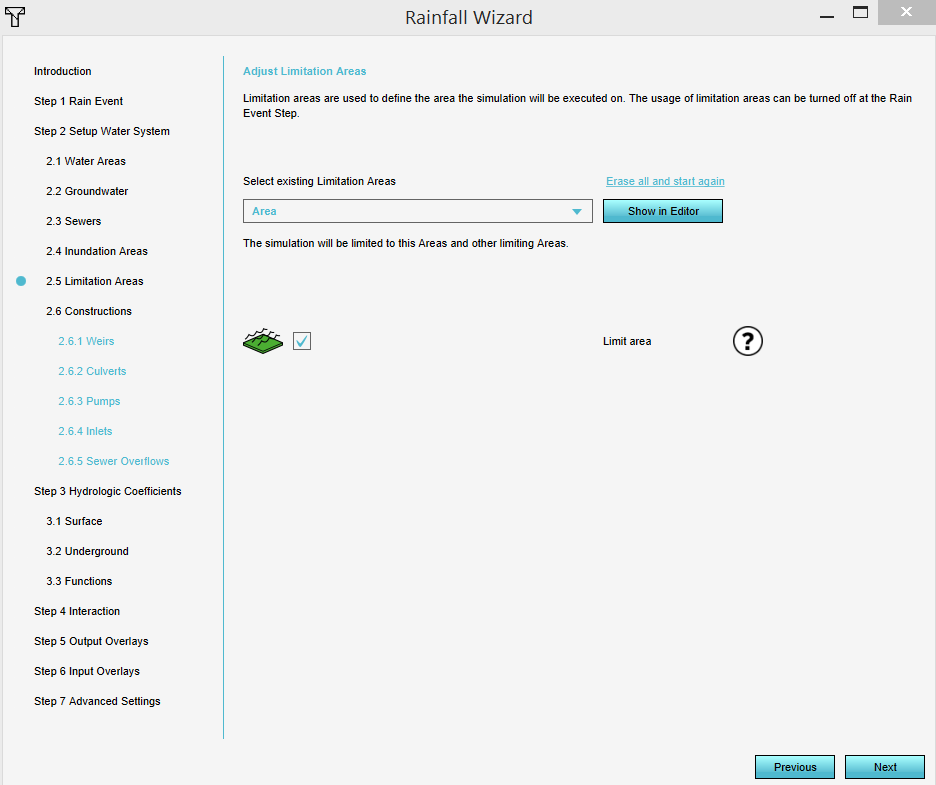Image resolution: width=936 pixels, height=785 pixels.
Task: Go to the Next wizard step
Action: pos(884,767)
